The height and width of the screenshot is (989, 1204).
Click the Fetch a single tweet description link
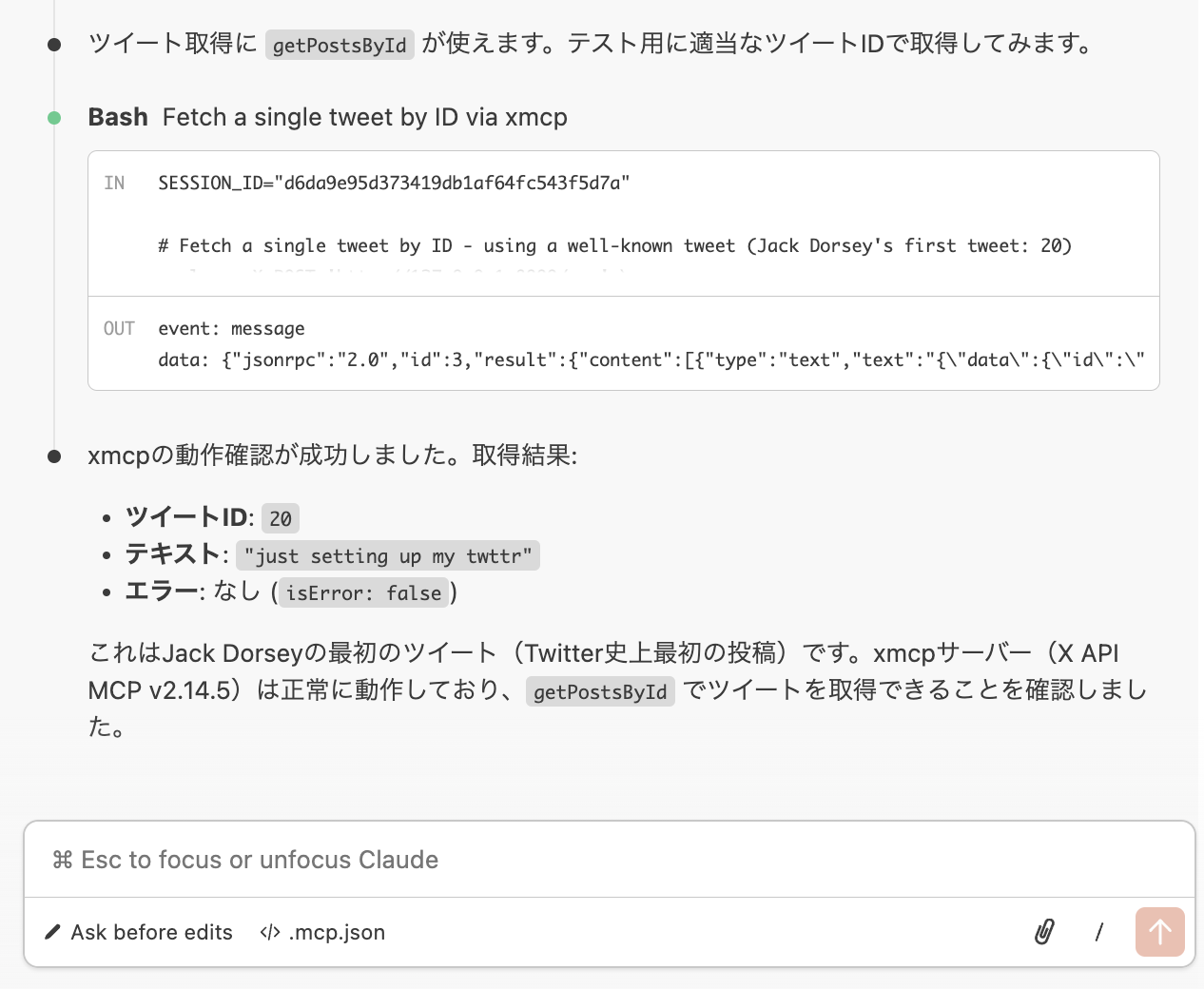pos(364,117)
